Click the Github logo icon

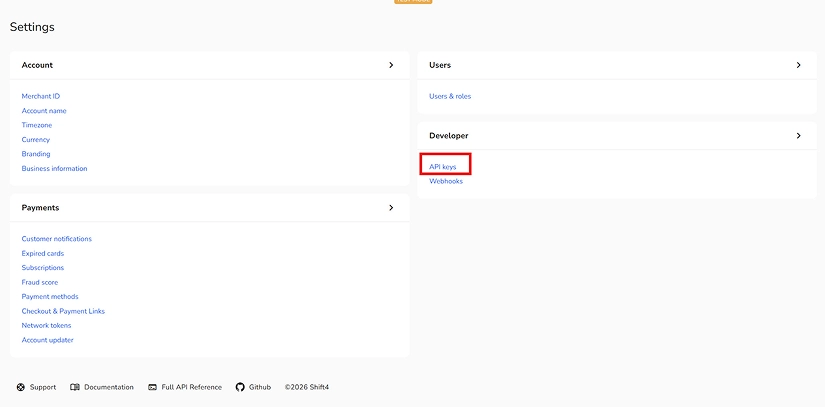click(240, 387)
